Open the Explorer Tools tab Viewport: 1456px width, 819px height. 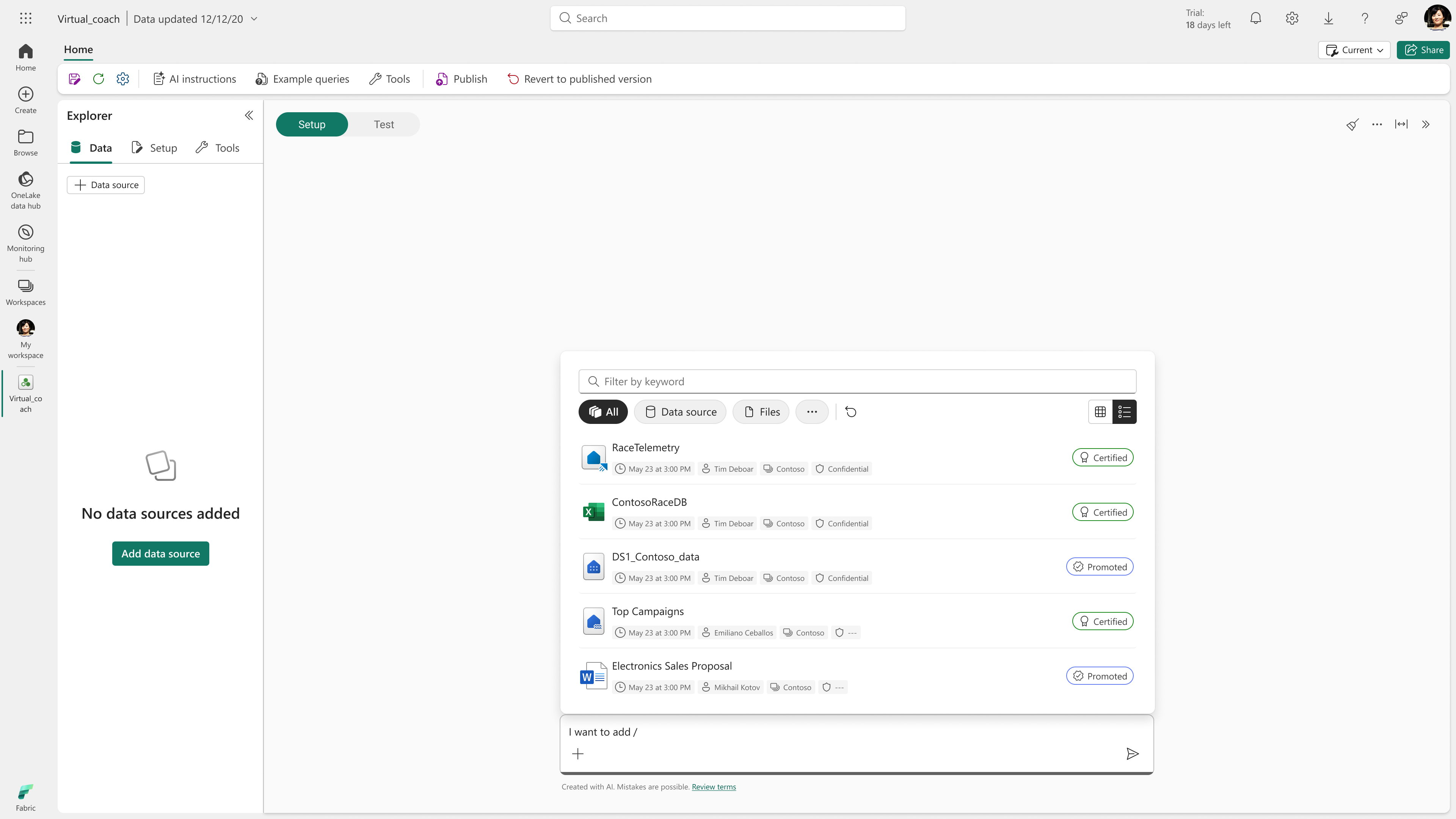(218, 148)
